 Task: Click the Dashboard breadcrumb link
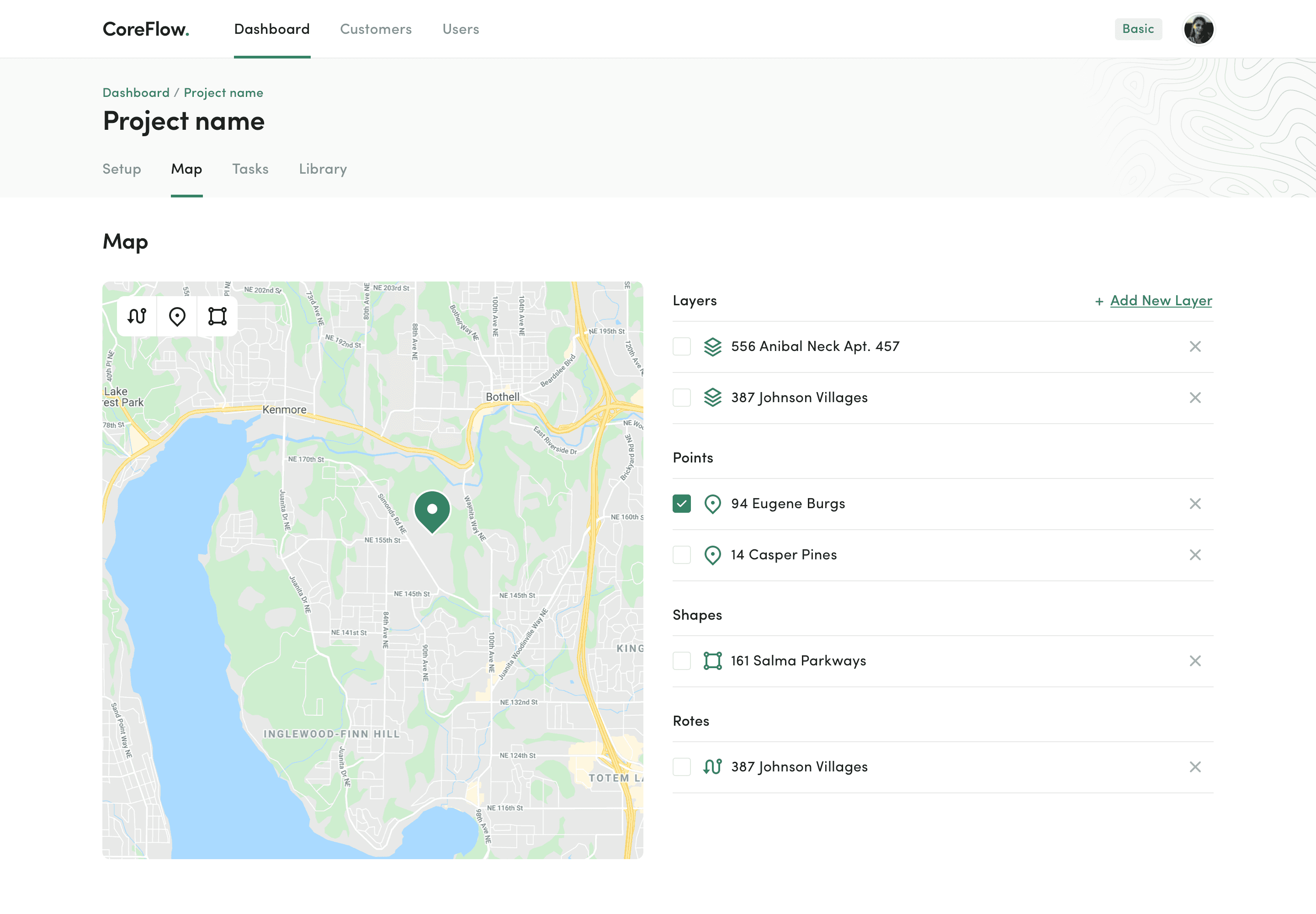point(136,93)
